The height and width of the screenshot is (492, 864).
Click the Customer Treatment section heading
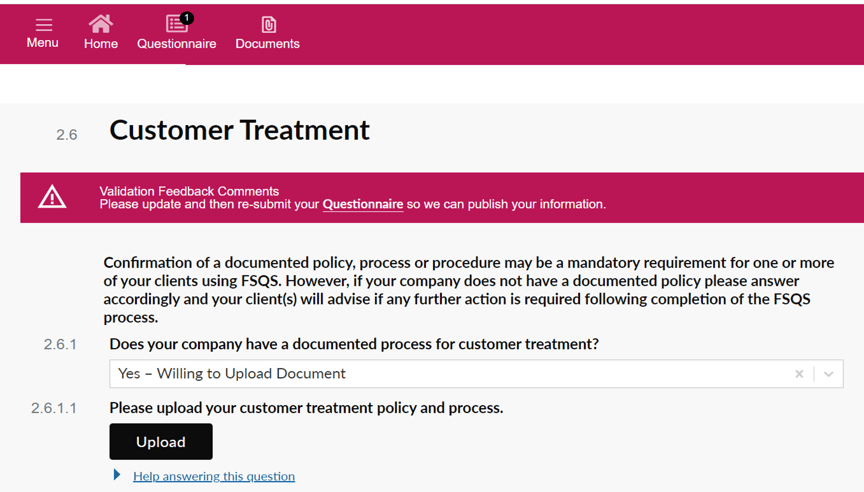239,130
